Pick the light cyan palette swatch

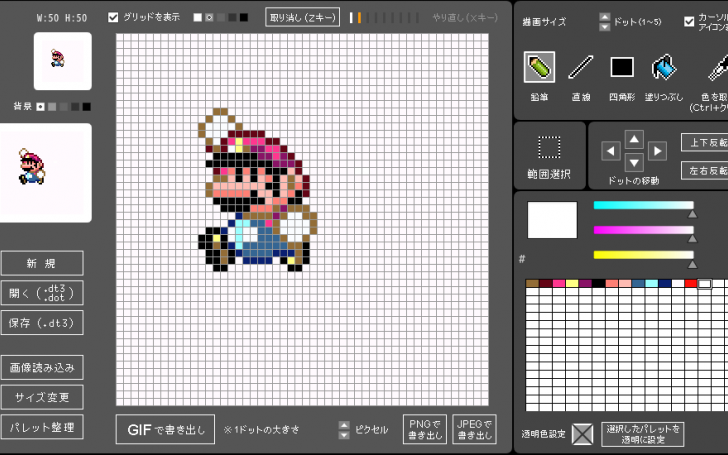651,283
